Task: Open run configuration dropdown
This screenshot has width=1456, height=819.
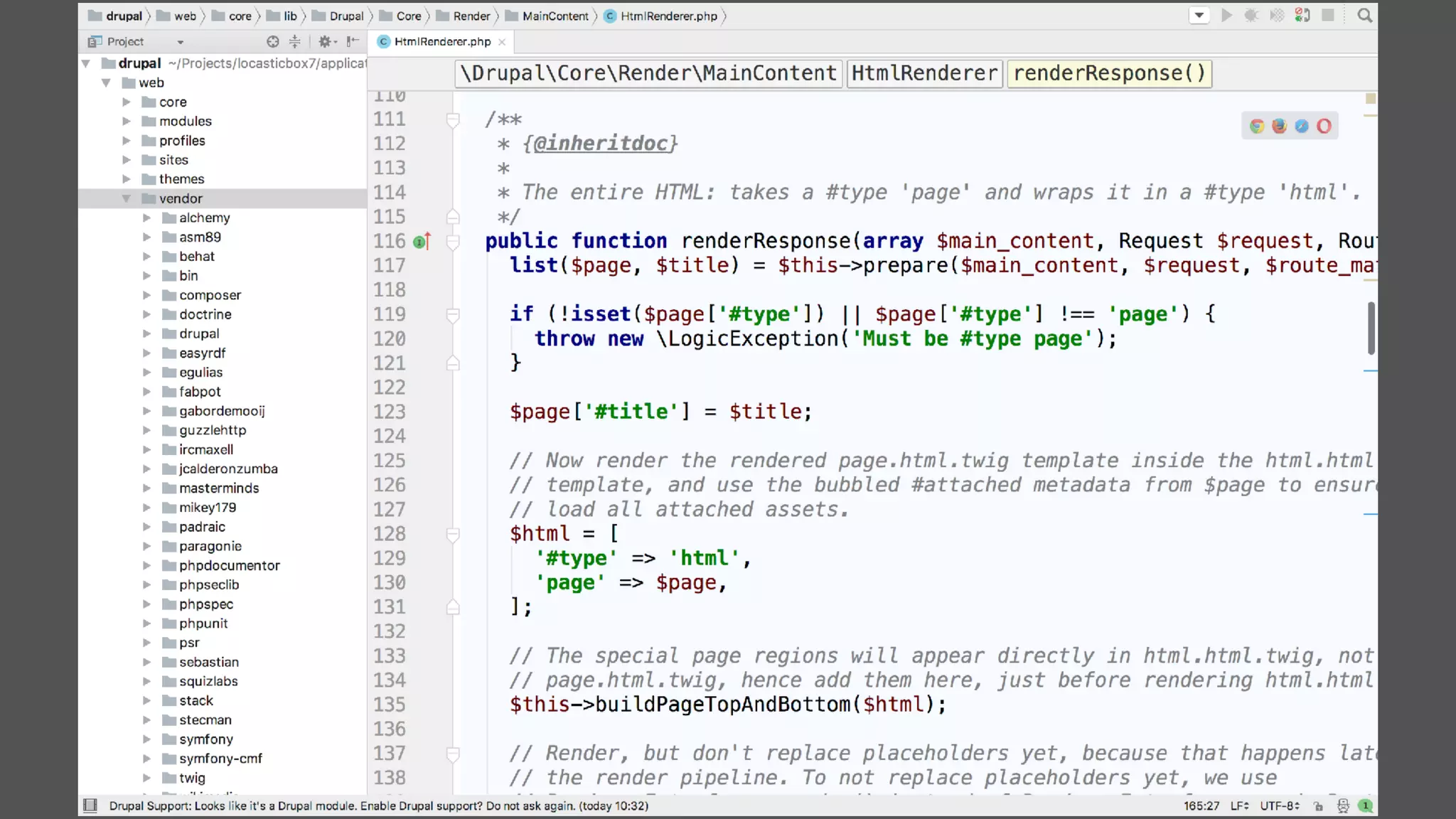Action: [1199, 16]
